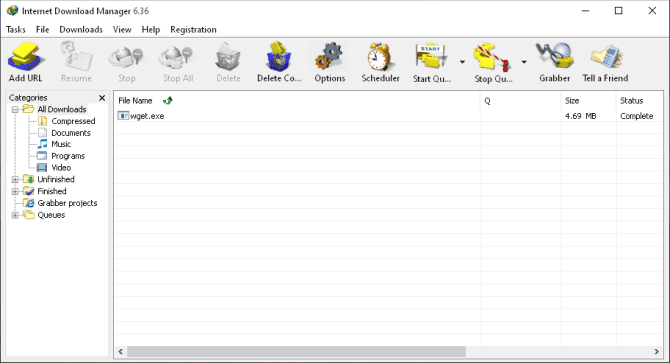Viewport: 670px width, 363px height.
Task: Click the Add URL toolbar icon
Action: [x=26, y=57]
